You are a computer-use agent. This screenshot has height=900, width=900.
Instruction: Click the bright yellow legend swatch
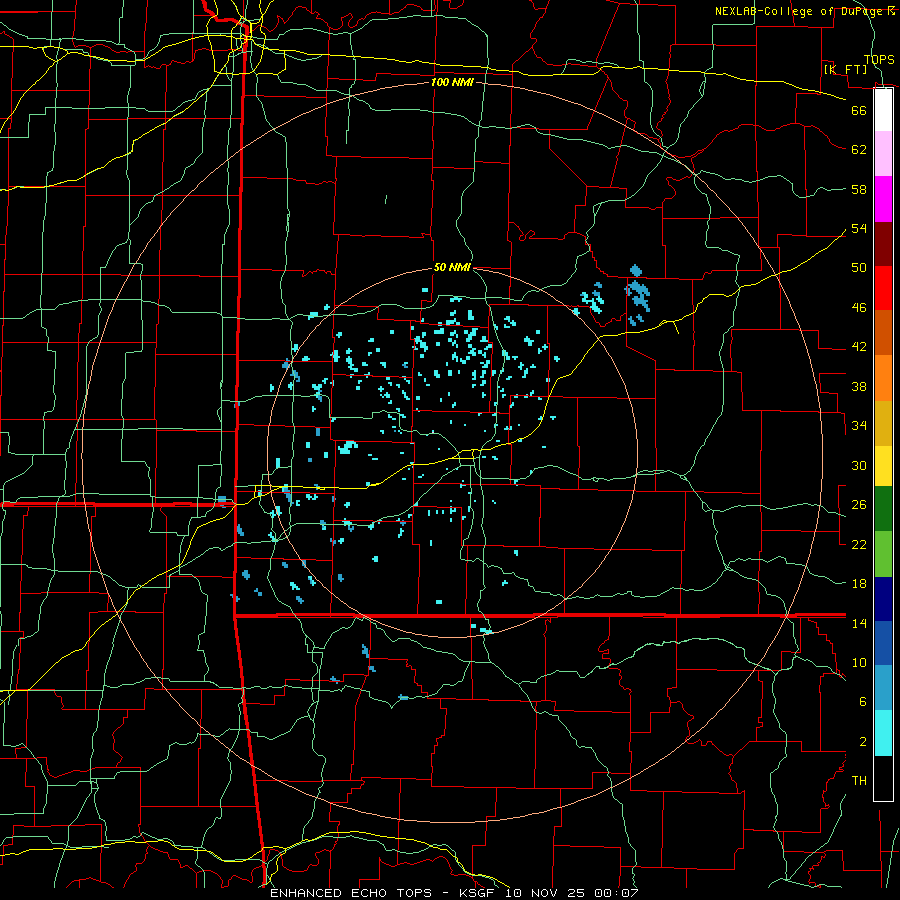(x=883, y=466)
